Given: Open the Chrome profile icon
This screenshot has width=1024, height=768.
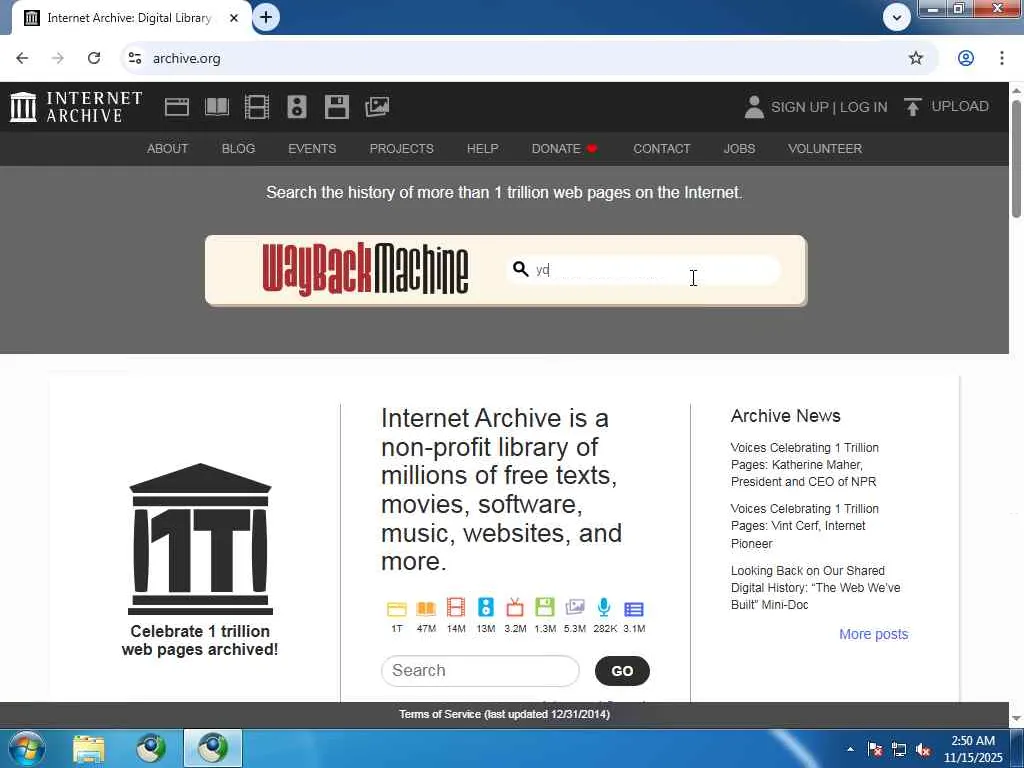Looking at the screenshot, I should point(966,58).
